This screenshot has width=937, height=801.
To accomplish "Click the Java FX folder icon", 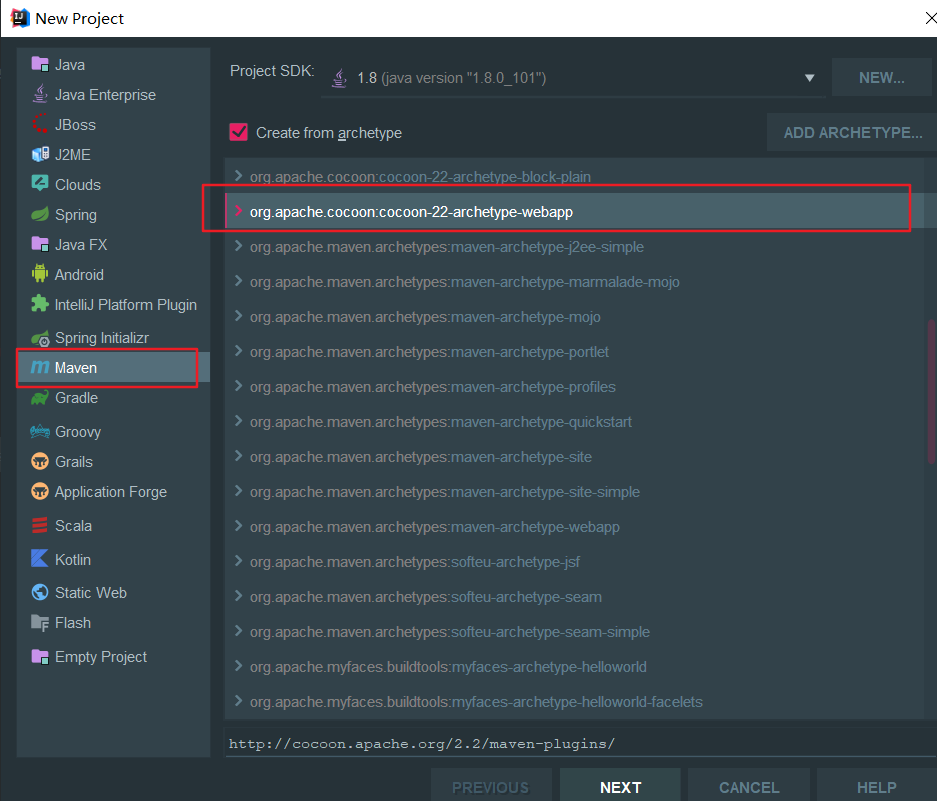I will pyautogui.click(x=40, y=244).
